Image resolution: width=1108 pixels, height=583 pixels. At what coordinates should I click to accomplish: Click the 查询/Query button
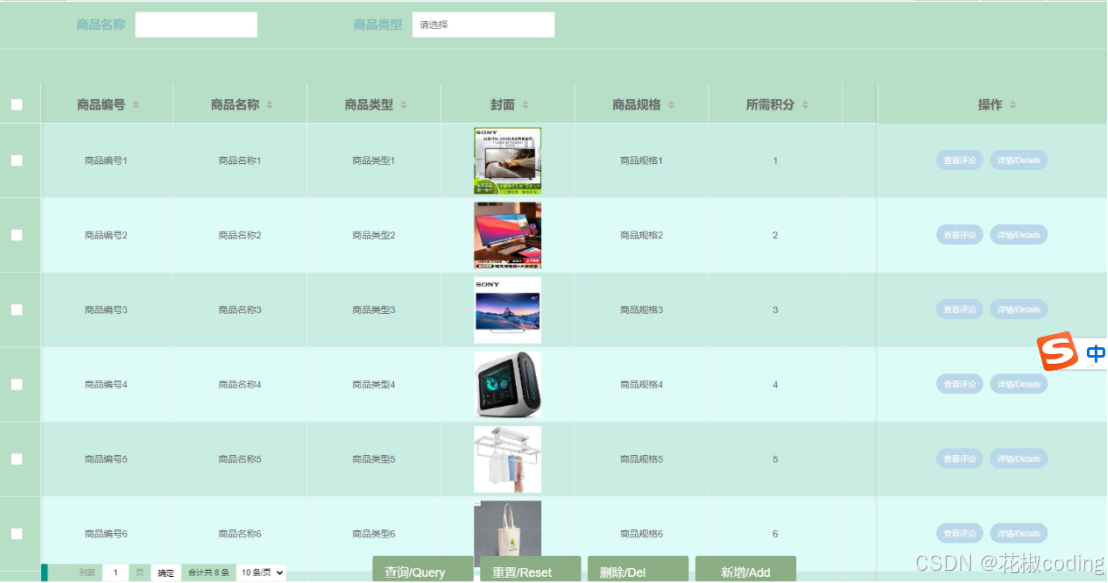(421, 571)
